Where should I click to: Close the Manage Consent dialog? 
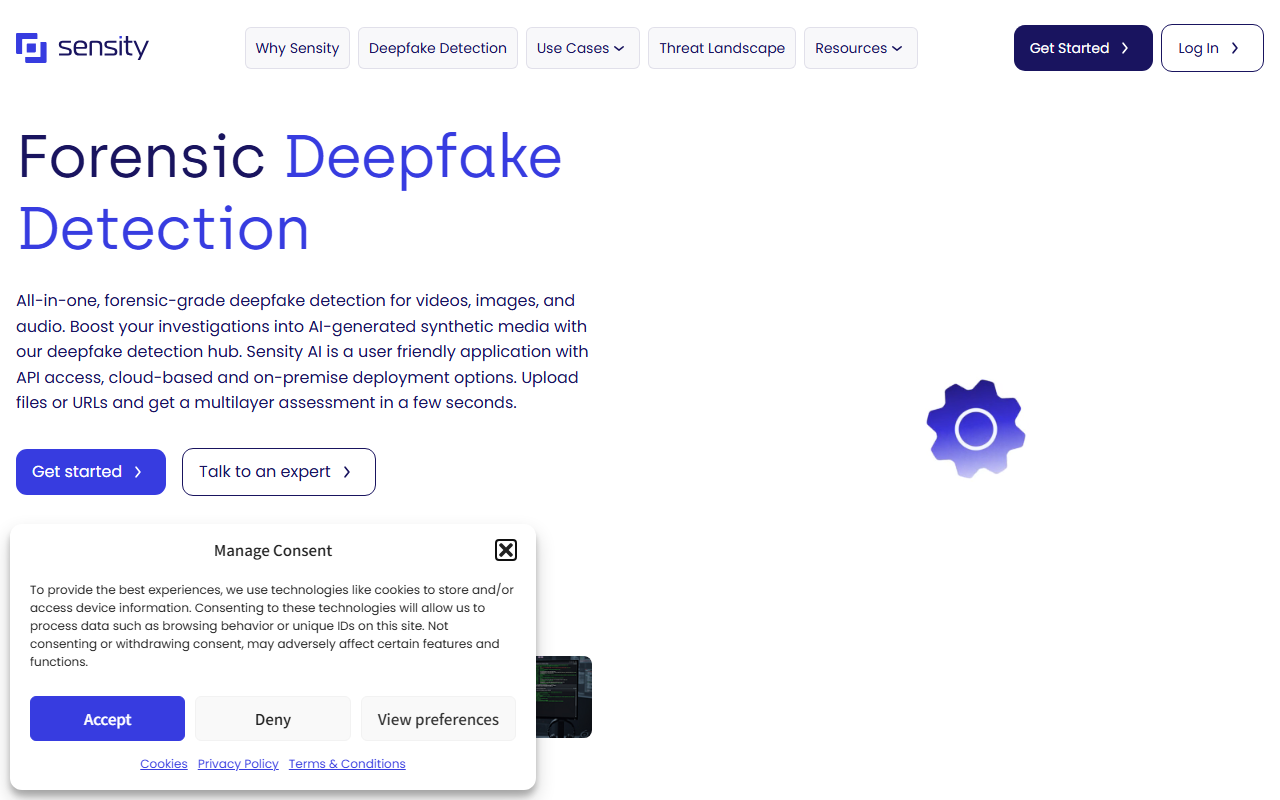(x=506, y=550)
